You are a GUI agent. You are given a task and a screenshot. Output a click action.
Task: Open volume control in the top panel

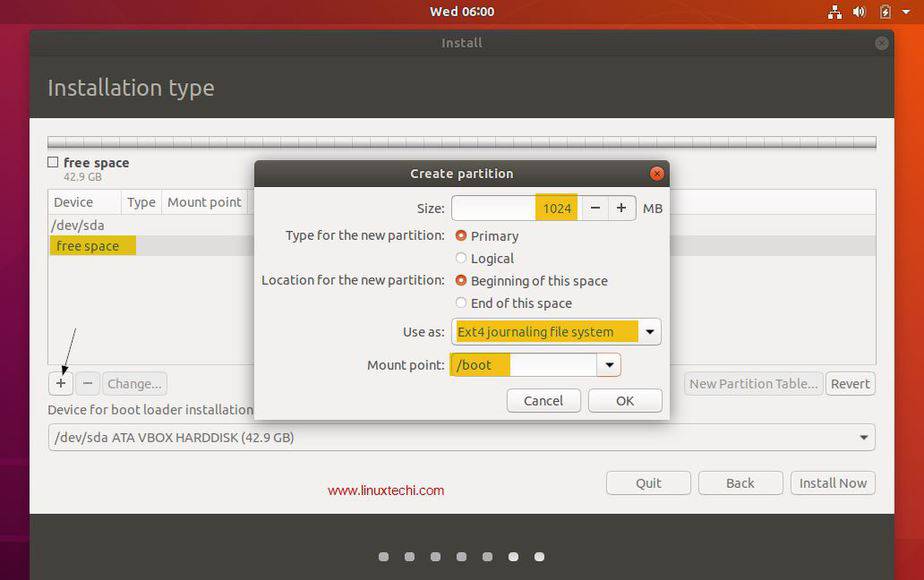point(861,11)
